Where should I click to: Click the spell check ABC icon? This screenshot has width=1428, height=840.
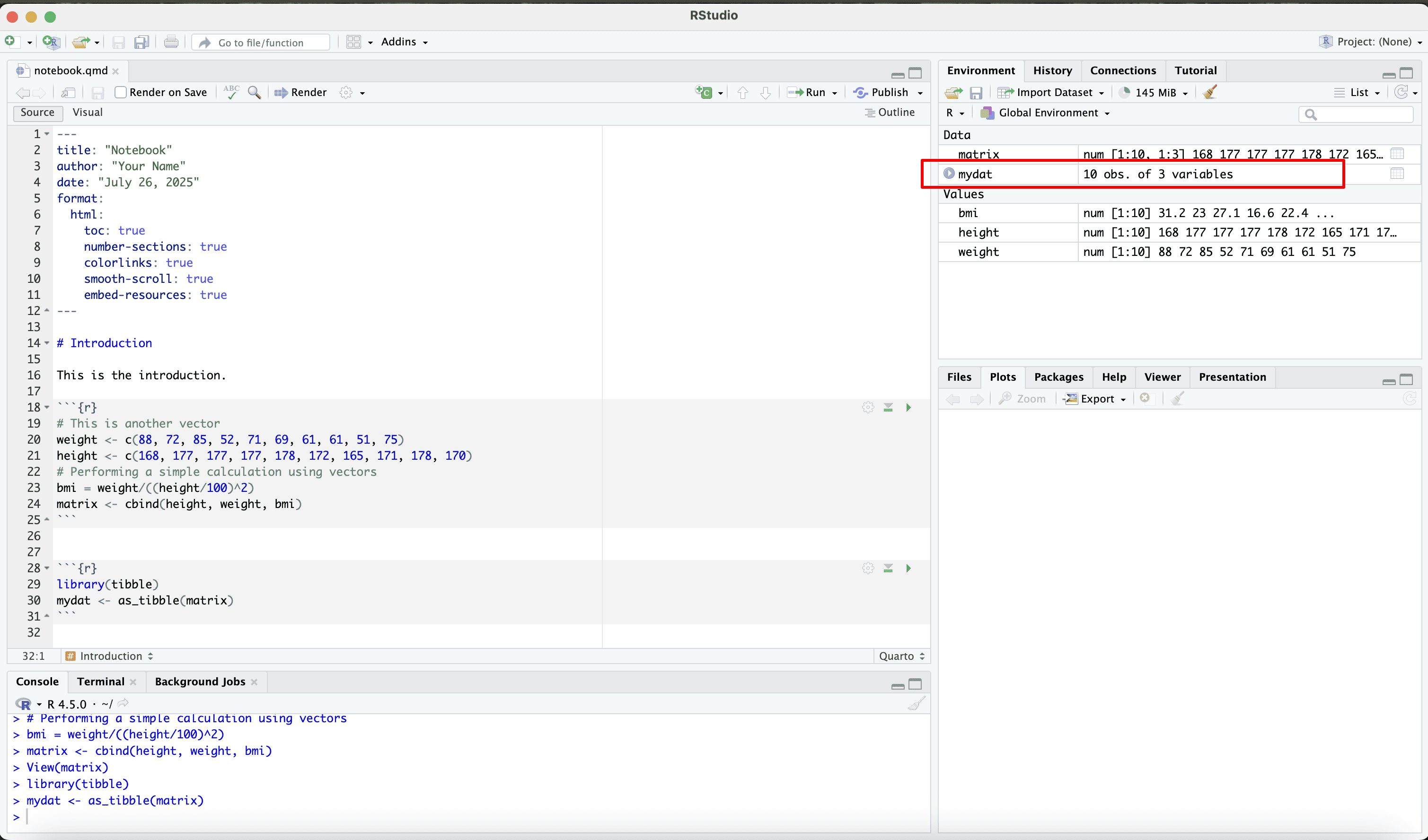click(231, 92)
